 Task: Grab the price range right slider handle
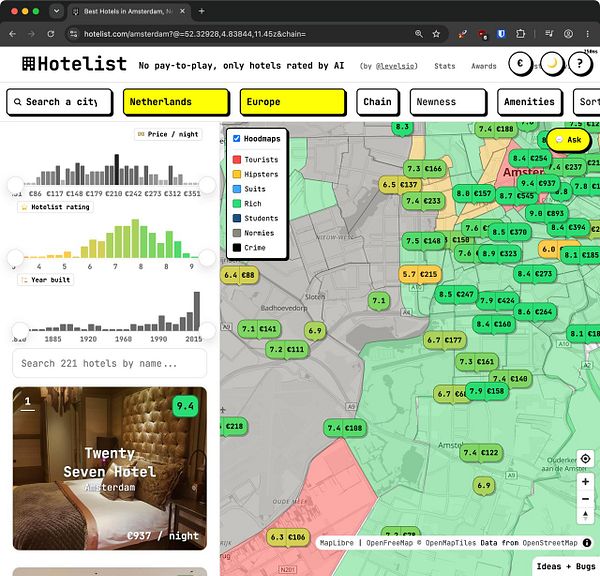207,185
